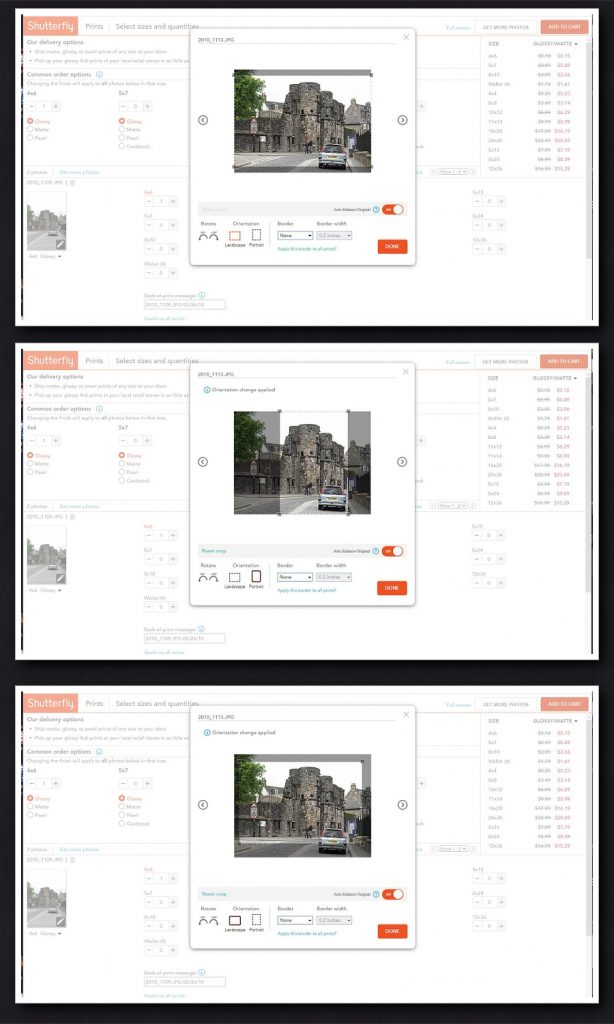Image resolution: width=614 pixels, height=1024 pixels.
Task: Click Reset crop link in middle dialog
Action: 213,552
